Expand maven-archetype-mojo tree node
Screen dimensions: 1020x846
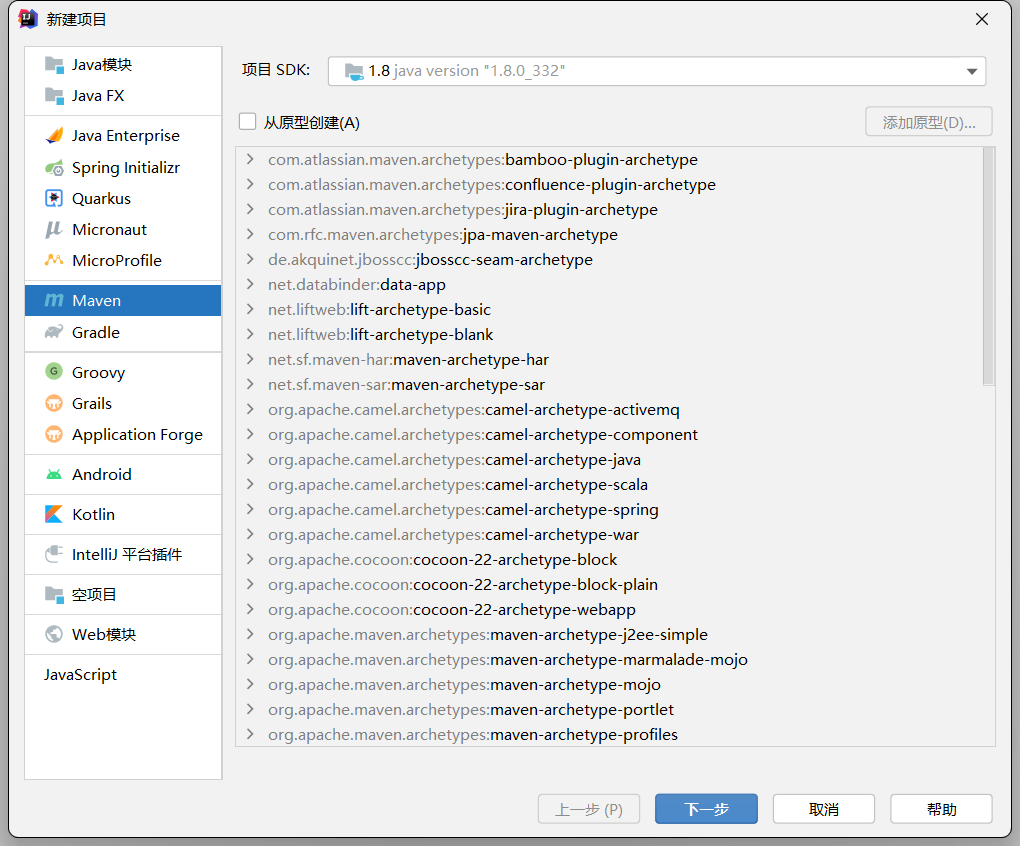coord(250,684)
